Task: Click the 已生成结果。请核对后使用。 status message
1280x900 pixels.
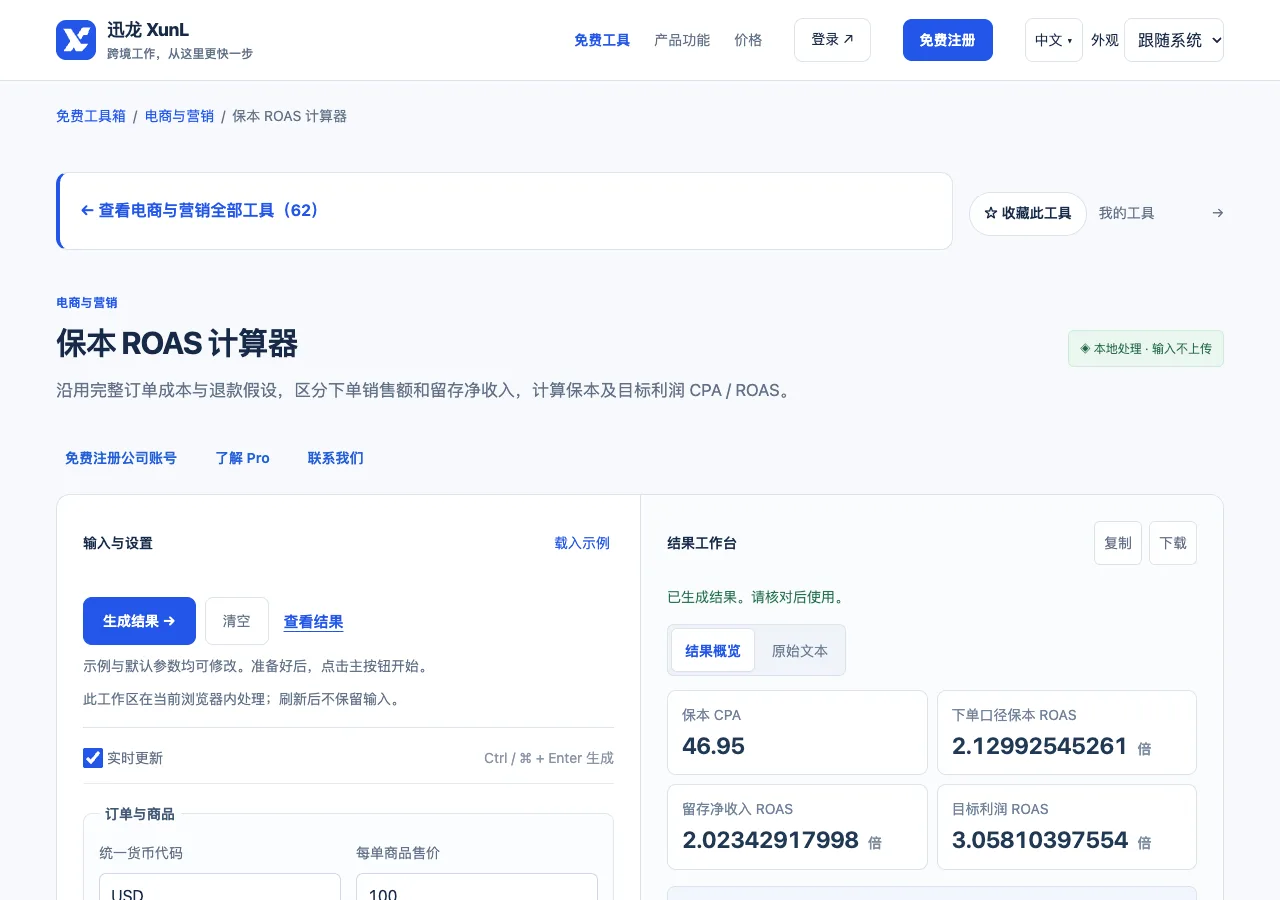Action: tap(757, 597)
